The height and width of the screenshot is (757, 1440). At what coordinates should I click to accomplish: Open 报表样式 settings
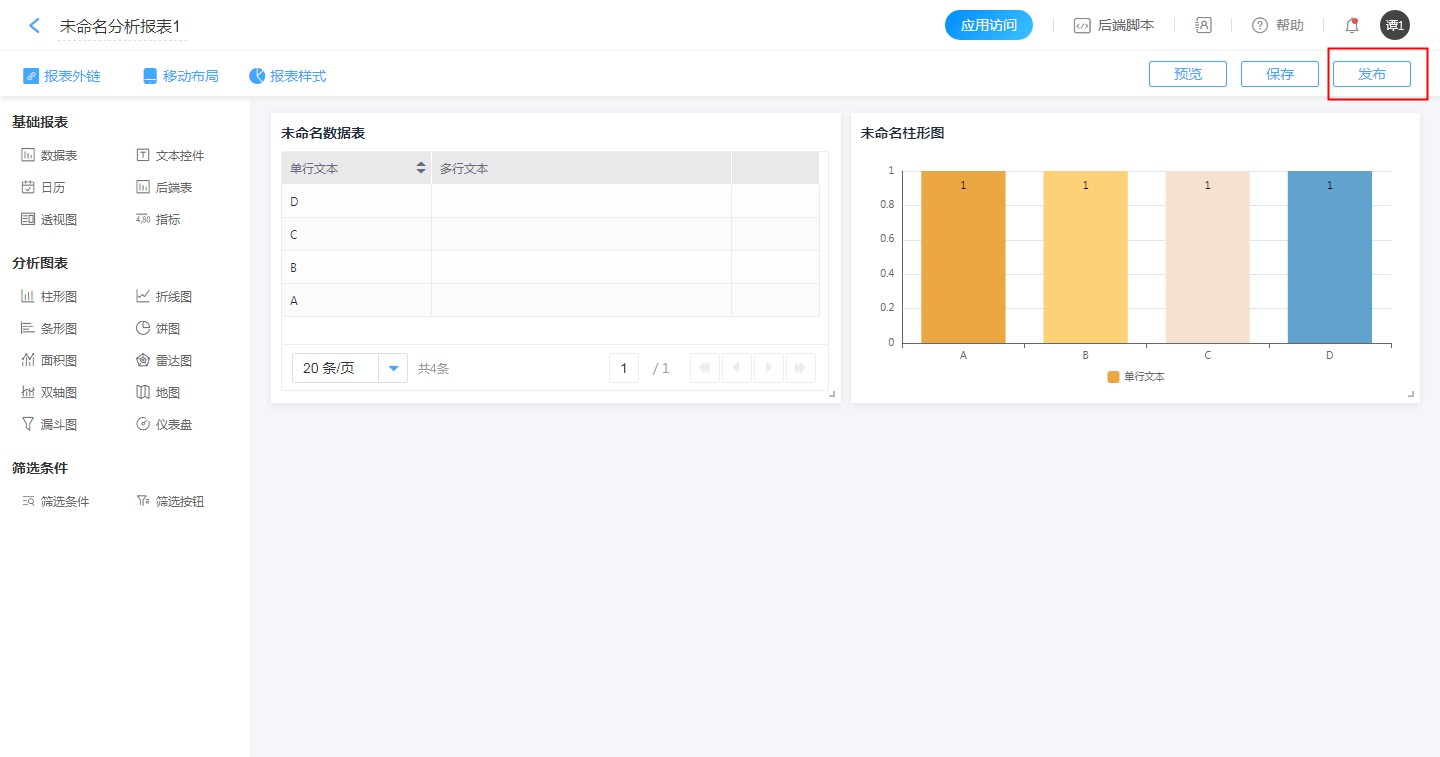tap(288, 76)
